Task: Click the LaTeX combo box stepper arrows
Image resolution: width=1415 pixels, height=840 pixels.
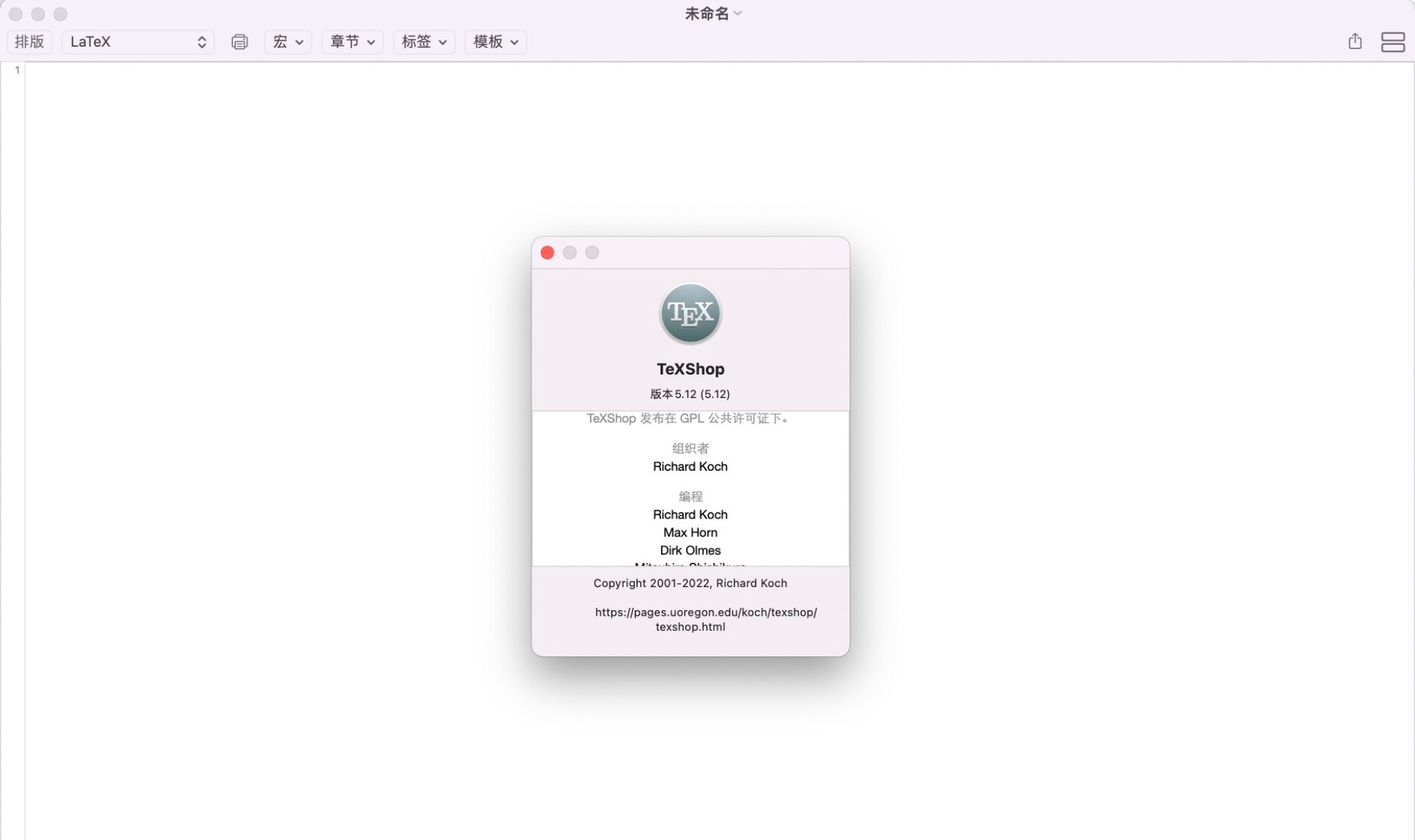Action: (202, 41)
